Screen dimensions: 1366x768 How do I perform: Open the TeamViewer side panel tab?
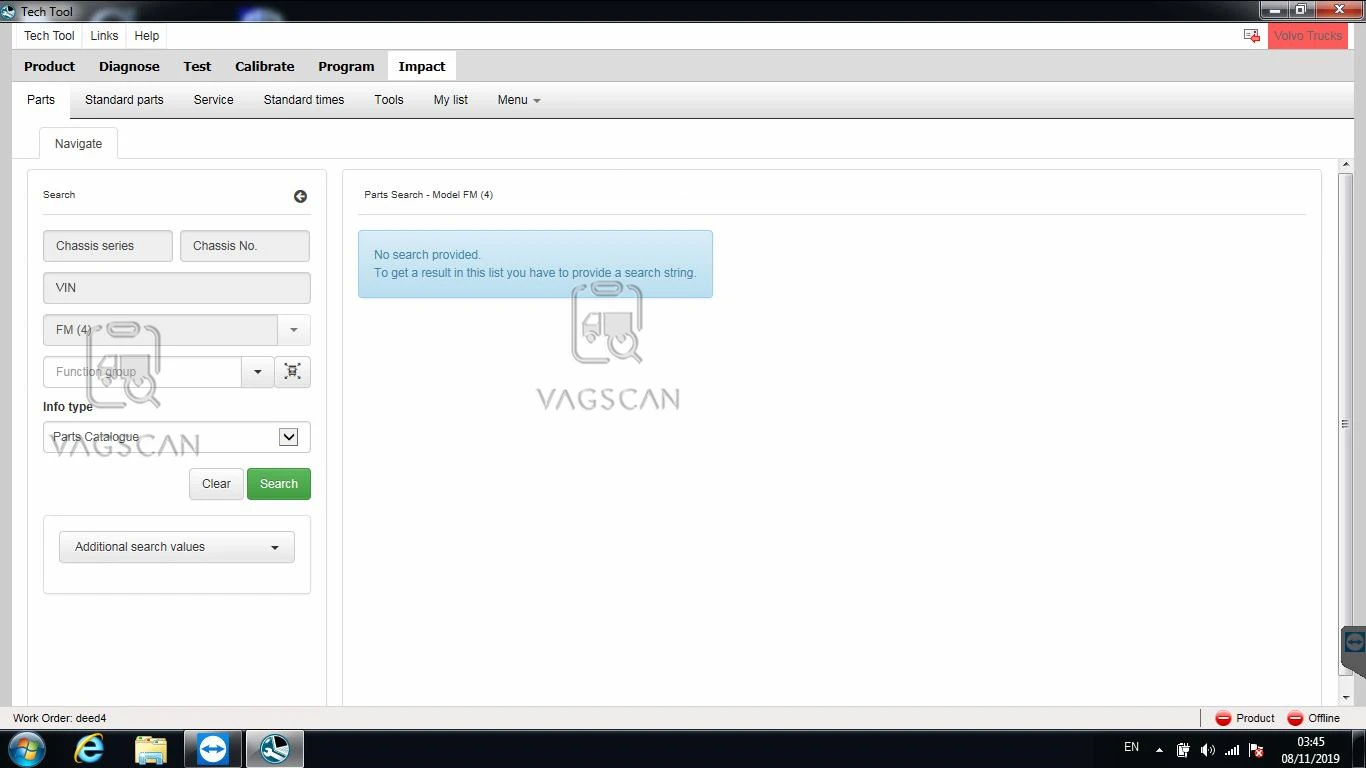point(1354,642)
